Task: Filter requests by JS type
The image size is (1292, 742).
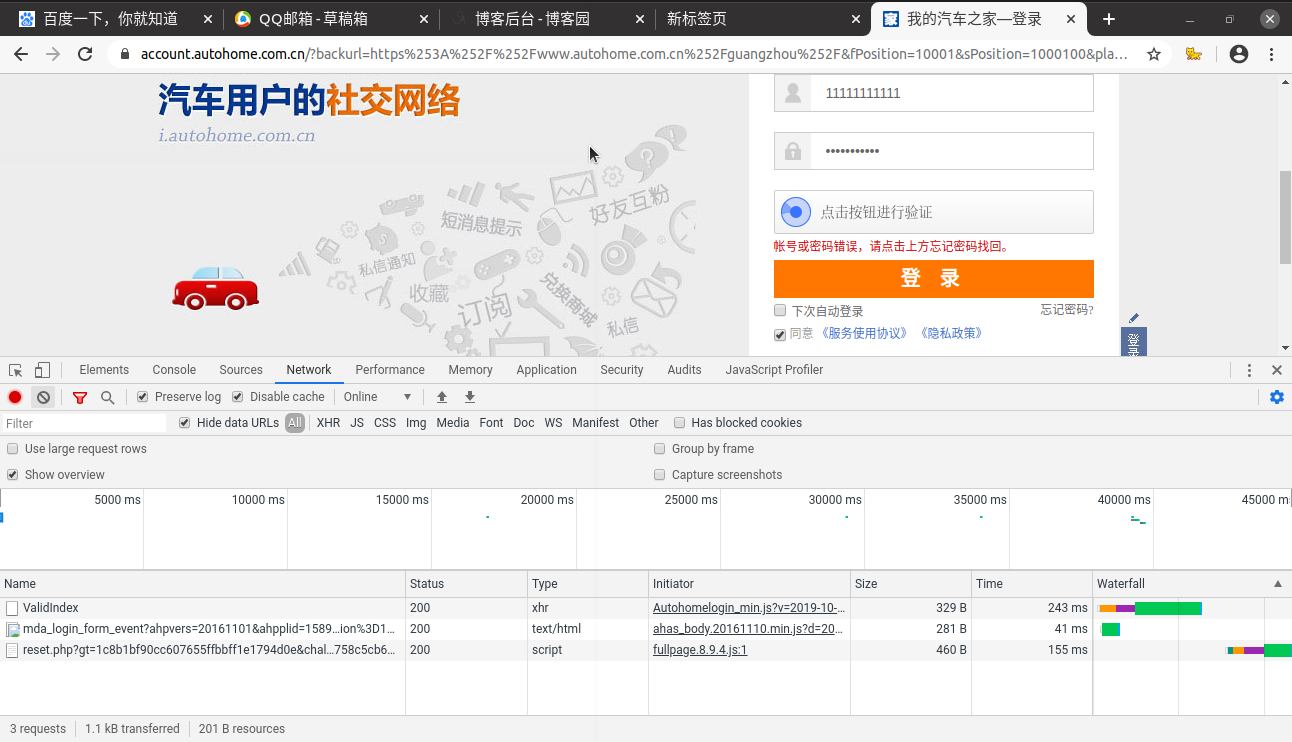Action: click(357, 423)
